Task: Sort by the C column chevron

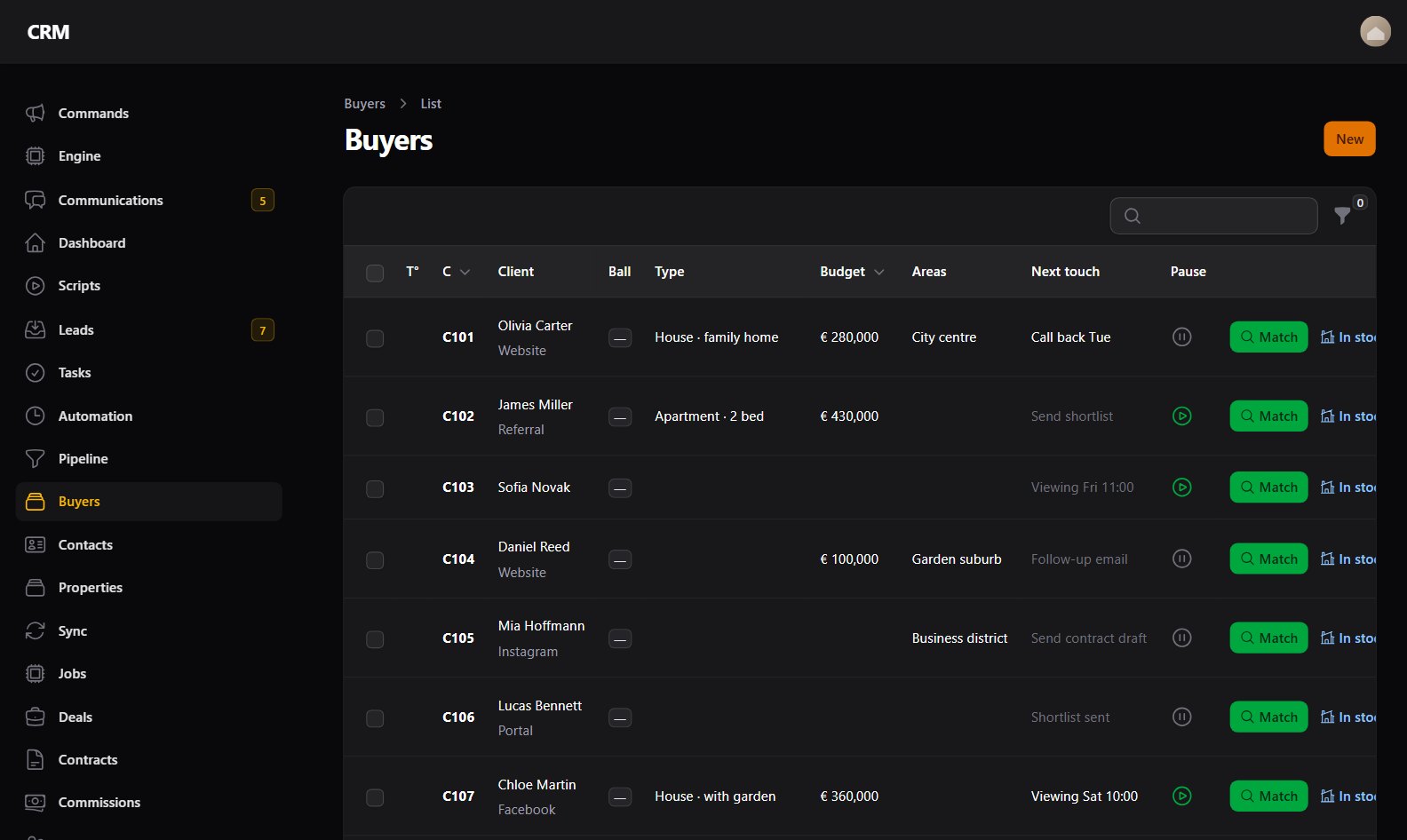Action: point(465,272)
